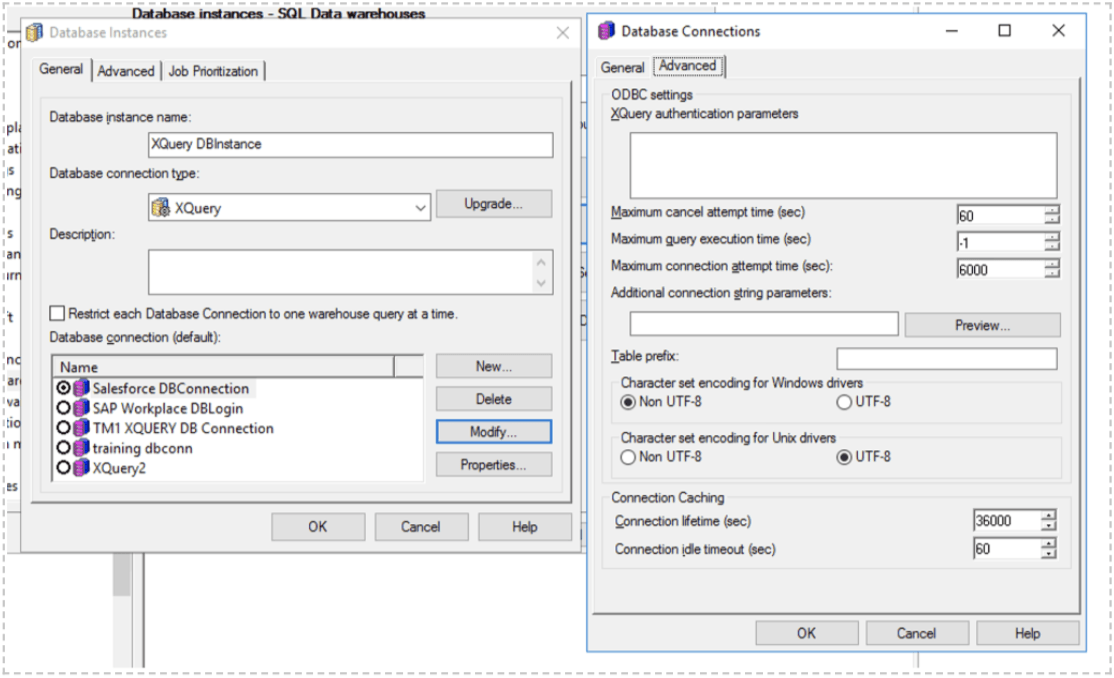
Task: Switch to General tab in Database Connections
Action: tap(622, 68)
